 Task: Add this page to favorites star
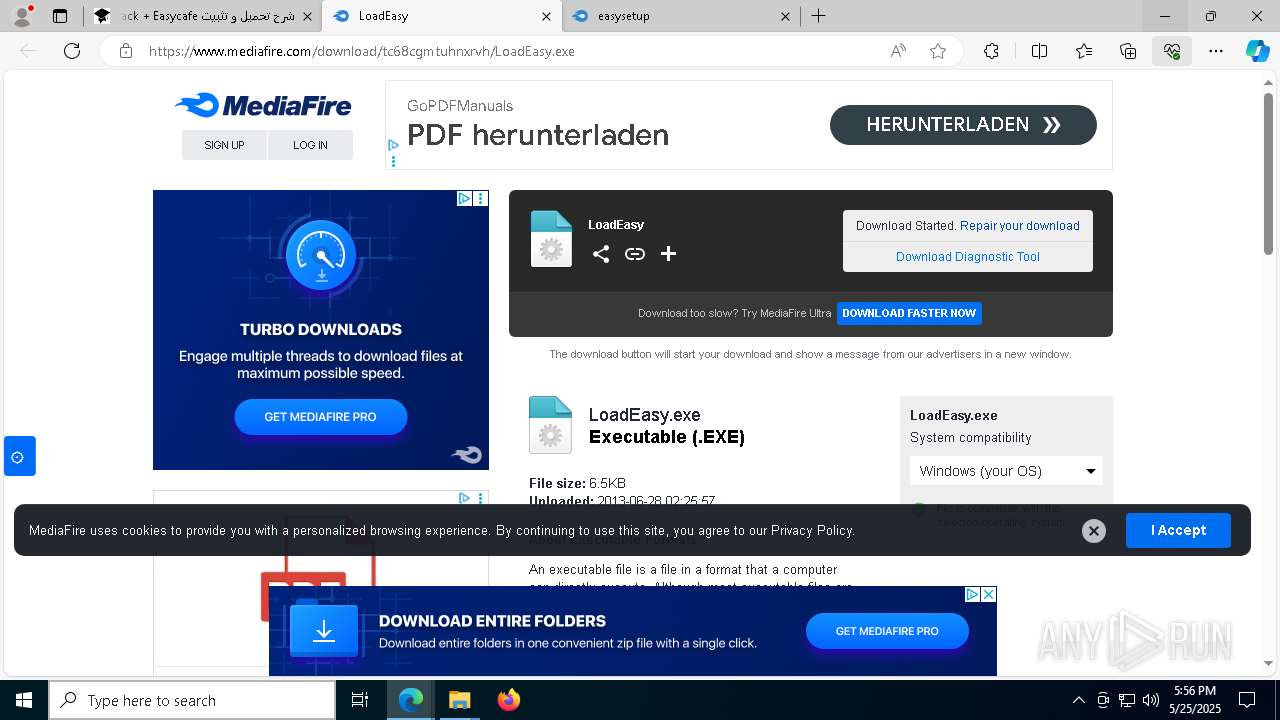pos(938,51)
